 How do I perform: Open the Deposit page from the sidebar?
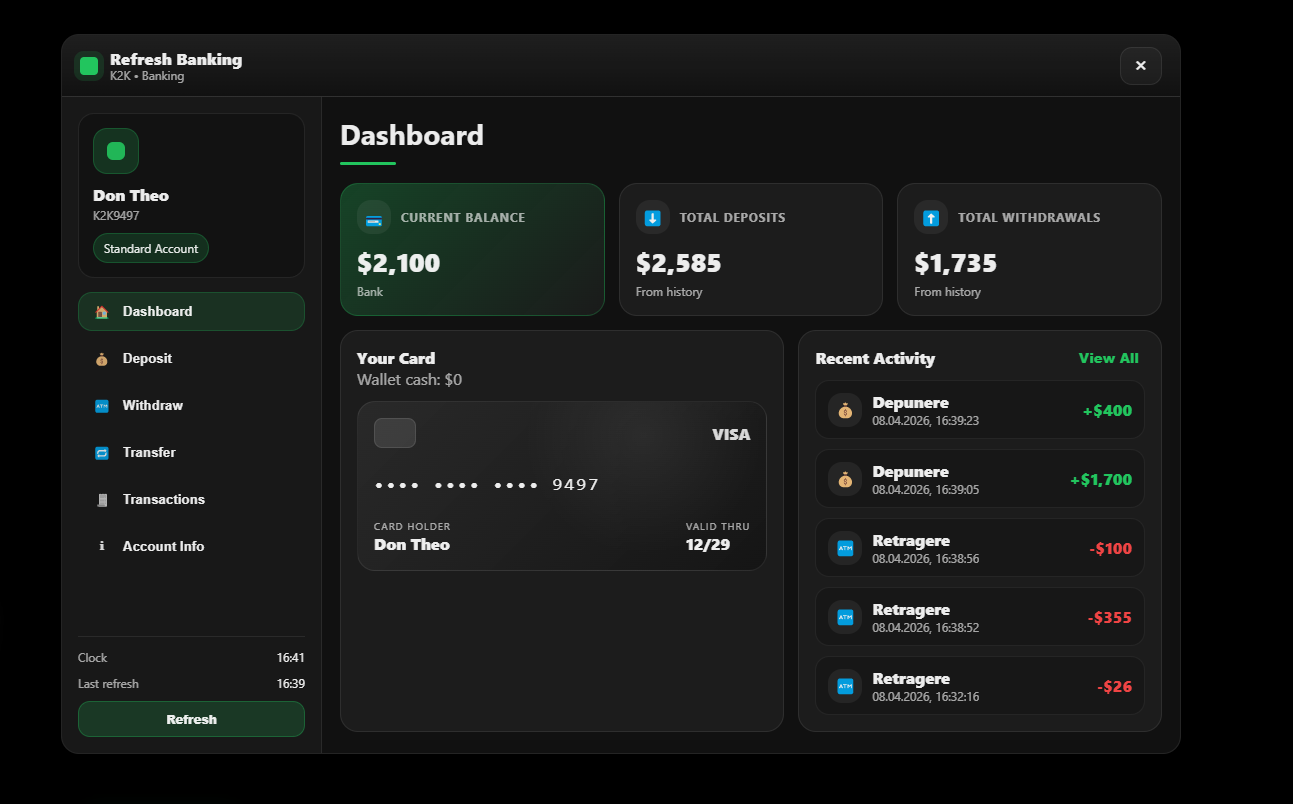point(147,359)
